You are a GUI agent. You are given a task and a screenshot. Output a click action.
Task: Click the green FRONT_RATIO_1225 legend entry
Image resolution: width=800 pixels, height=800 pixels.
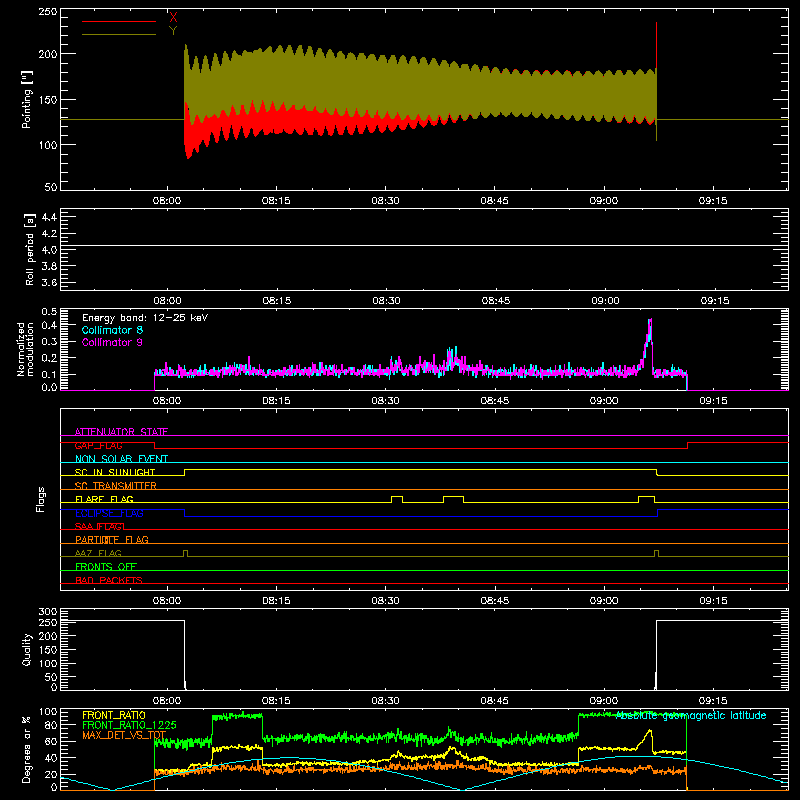tap(129, 725)
